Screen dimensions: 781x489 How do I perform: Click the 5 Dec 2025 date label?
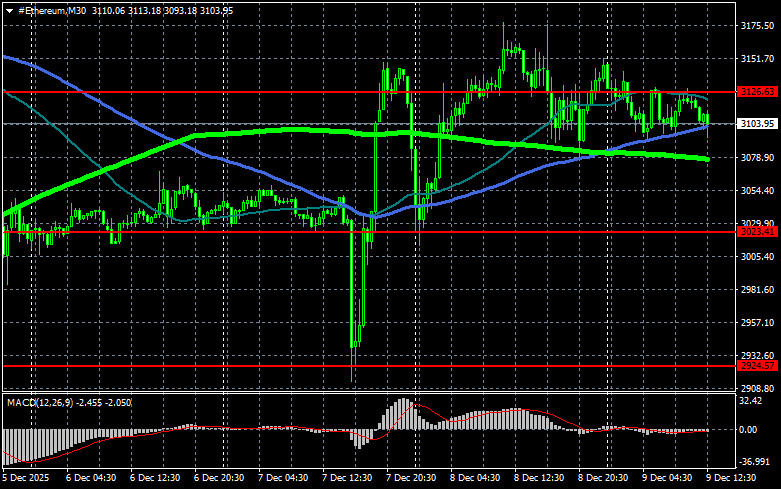tap(28, 478)
